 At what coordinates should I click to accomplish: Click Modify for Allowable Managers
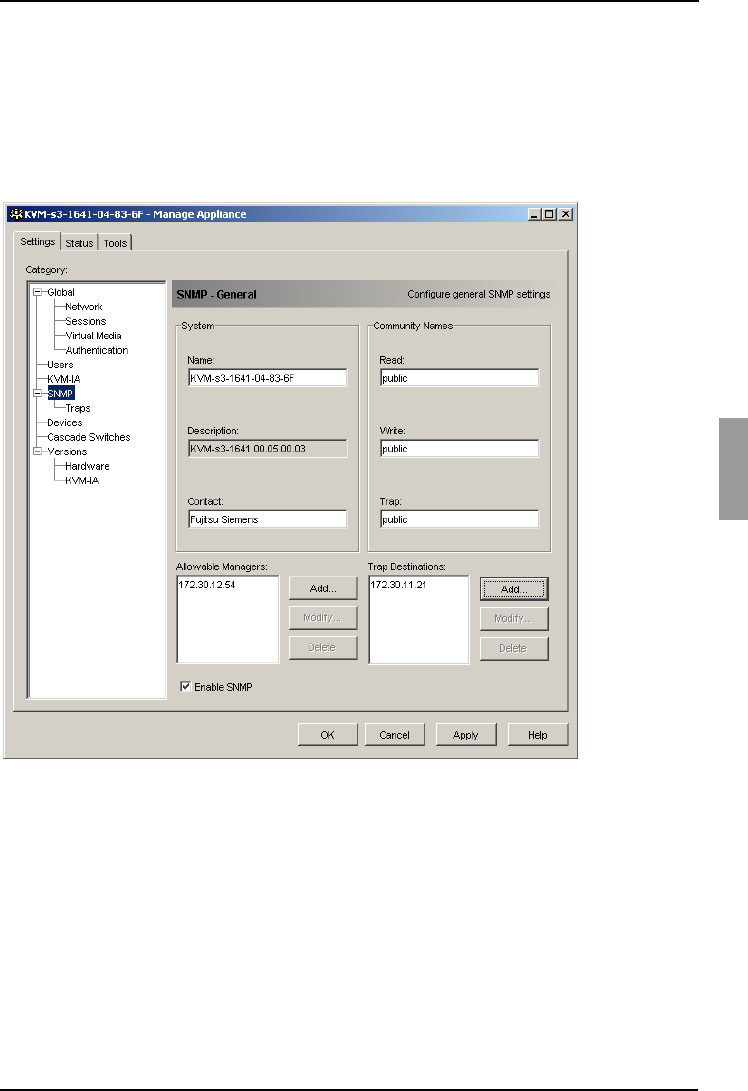[x=323, y=618]
